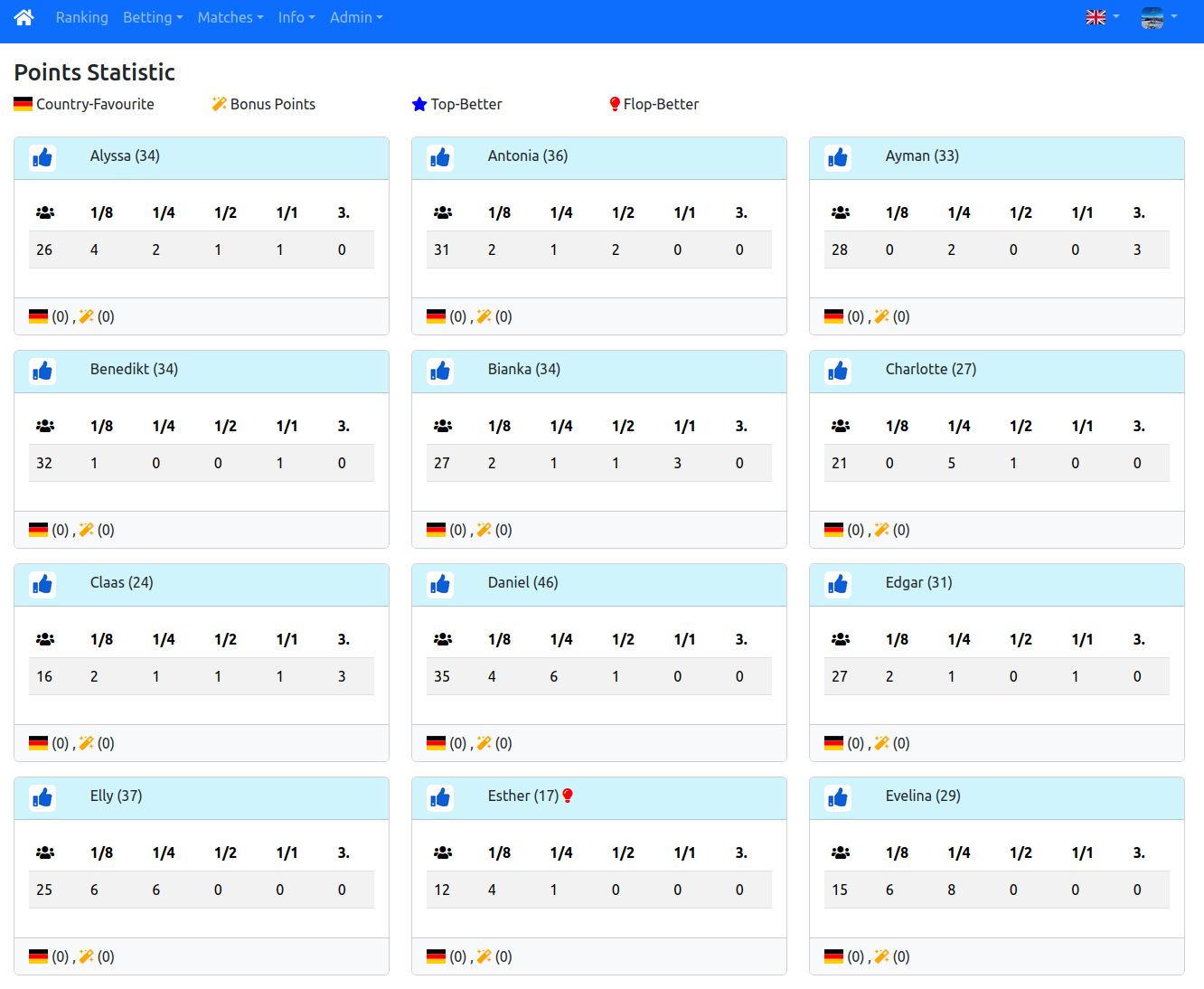The height and width of the screenshot is (989, 1204).
Task: Open the Info dropdown menu
Action: tap(296, 17)
